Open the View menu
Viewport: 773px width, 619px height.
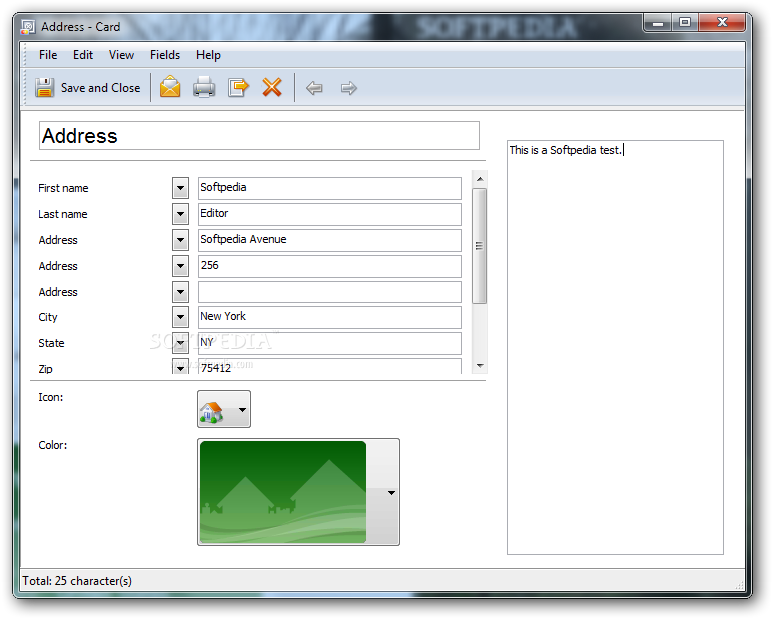coord(121,55)
